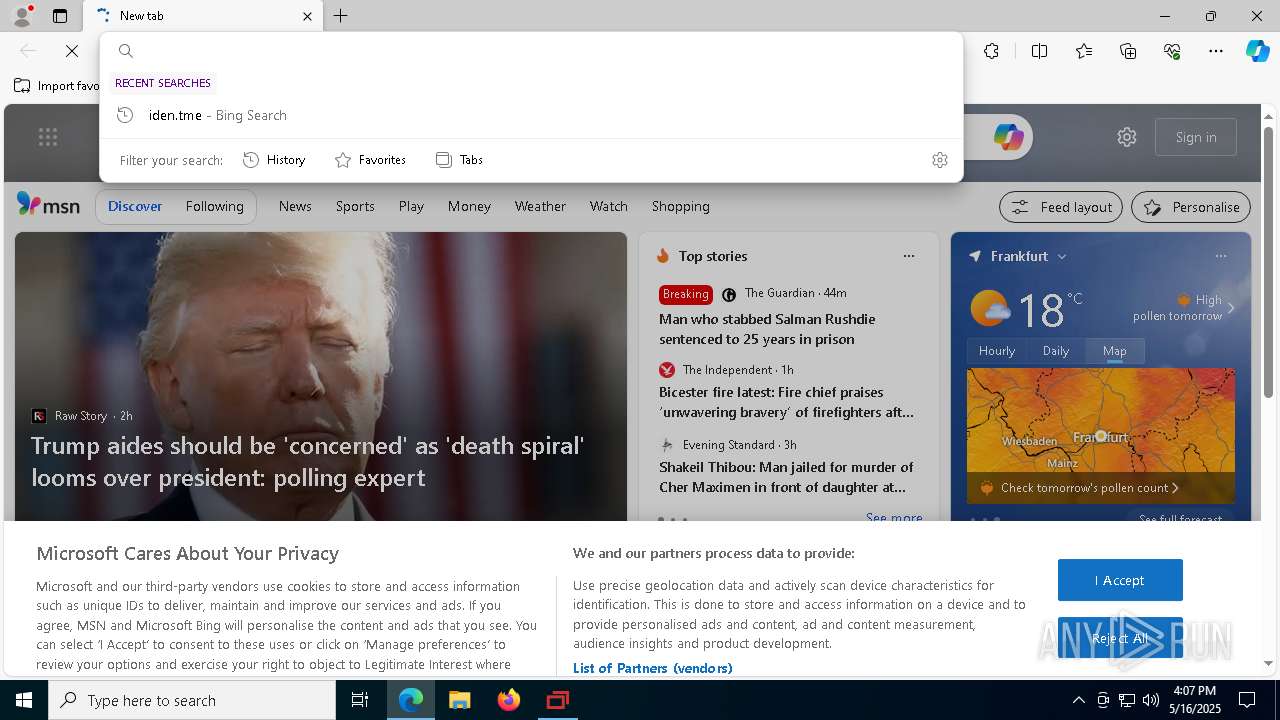Image resolution: width=1280 pixels, height=720 pixels.
Task: Click Import favorites on favorites bar
Action: 57,86
